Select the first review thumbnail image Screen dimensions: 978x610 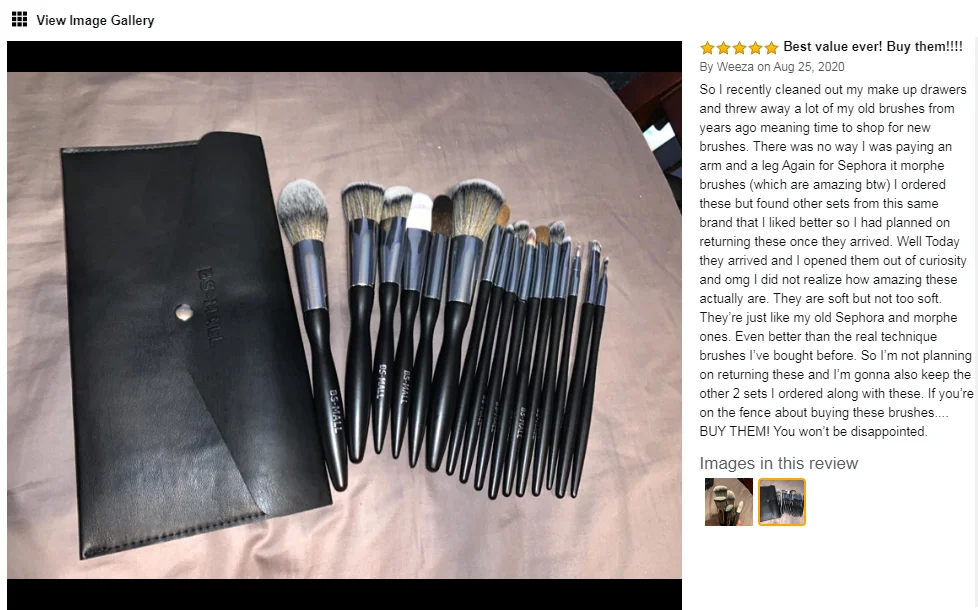pos(729,502)
